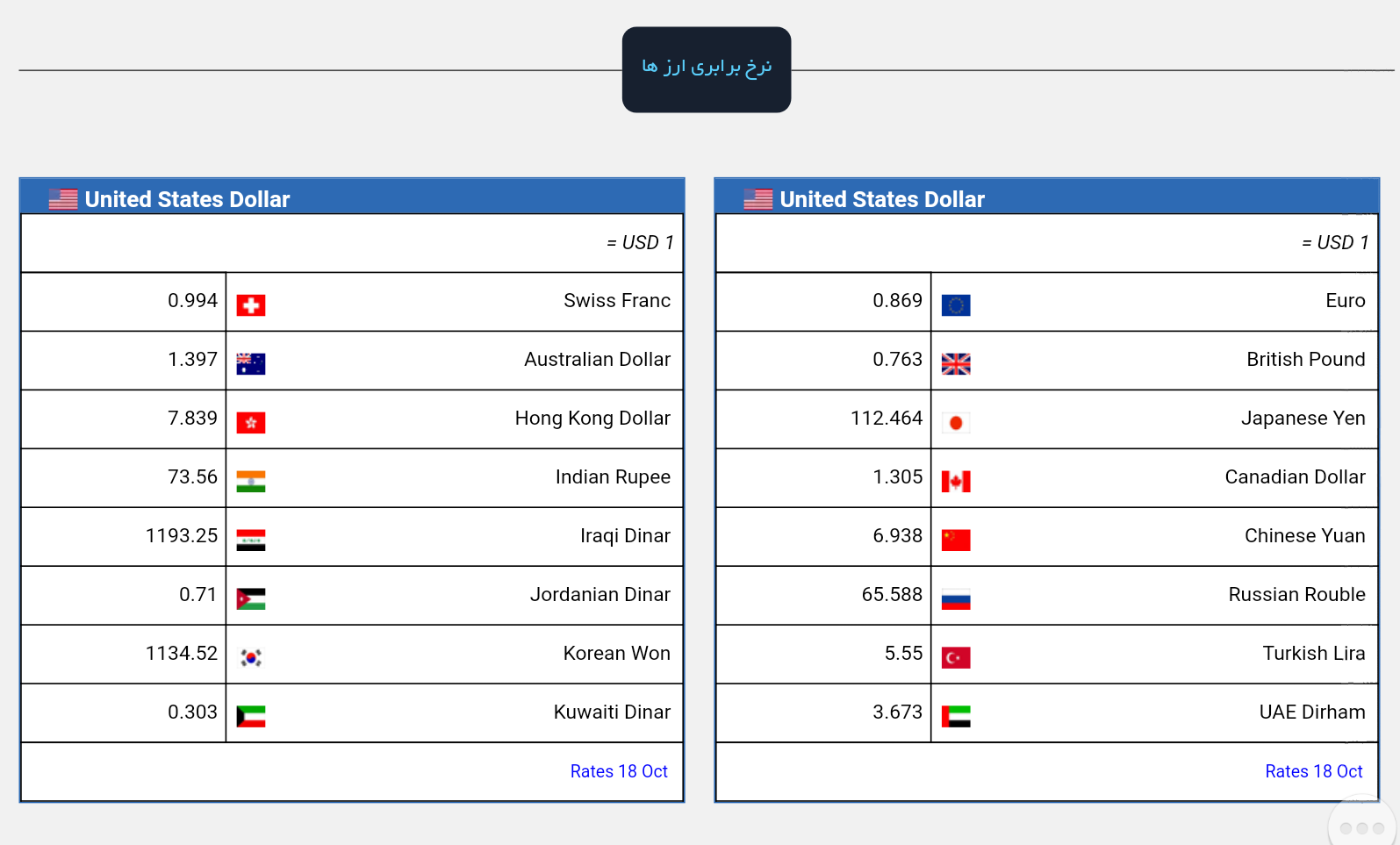The image size is (1400, 845).
Task: Click the Chinese Yuan currency name
Action: click(1304, 536)
